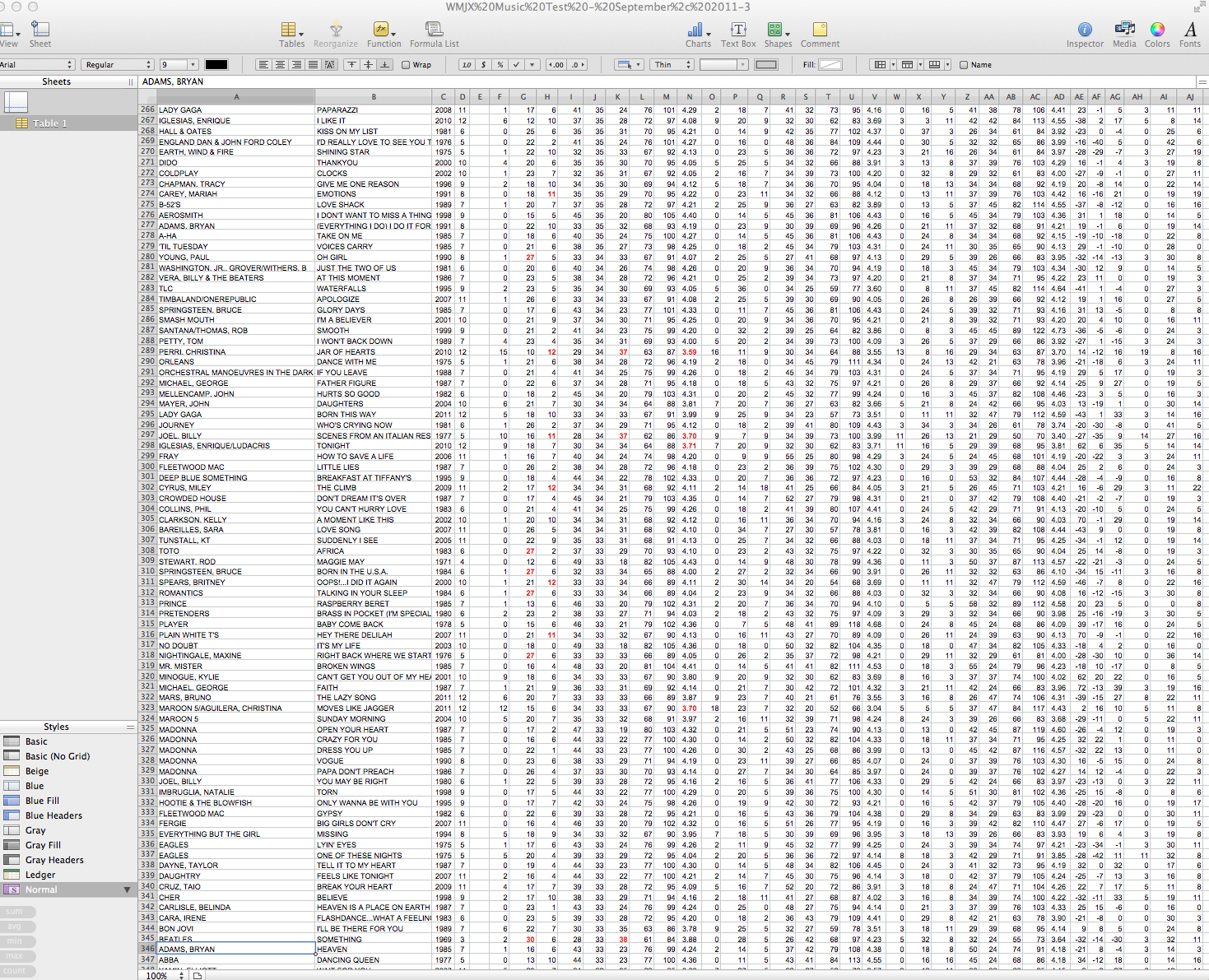This screenshot has height=980, width=1209.
Task: Switch to page view icon near zoom
Action: point(198,976)
